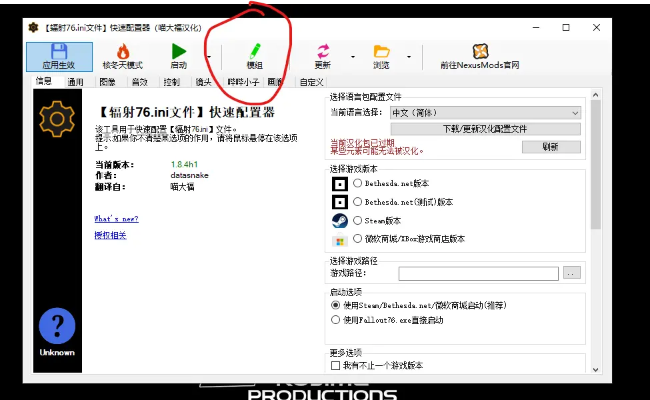This screenshot has height=400, width=650.
Task: Expand the arrow next to 浏览
Action: 409,57
